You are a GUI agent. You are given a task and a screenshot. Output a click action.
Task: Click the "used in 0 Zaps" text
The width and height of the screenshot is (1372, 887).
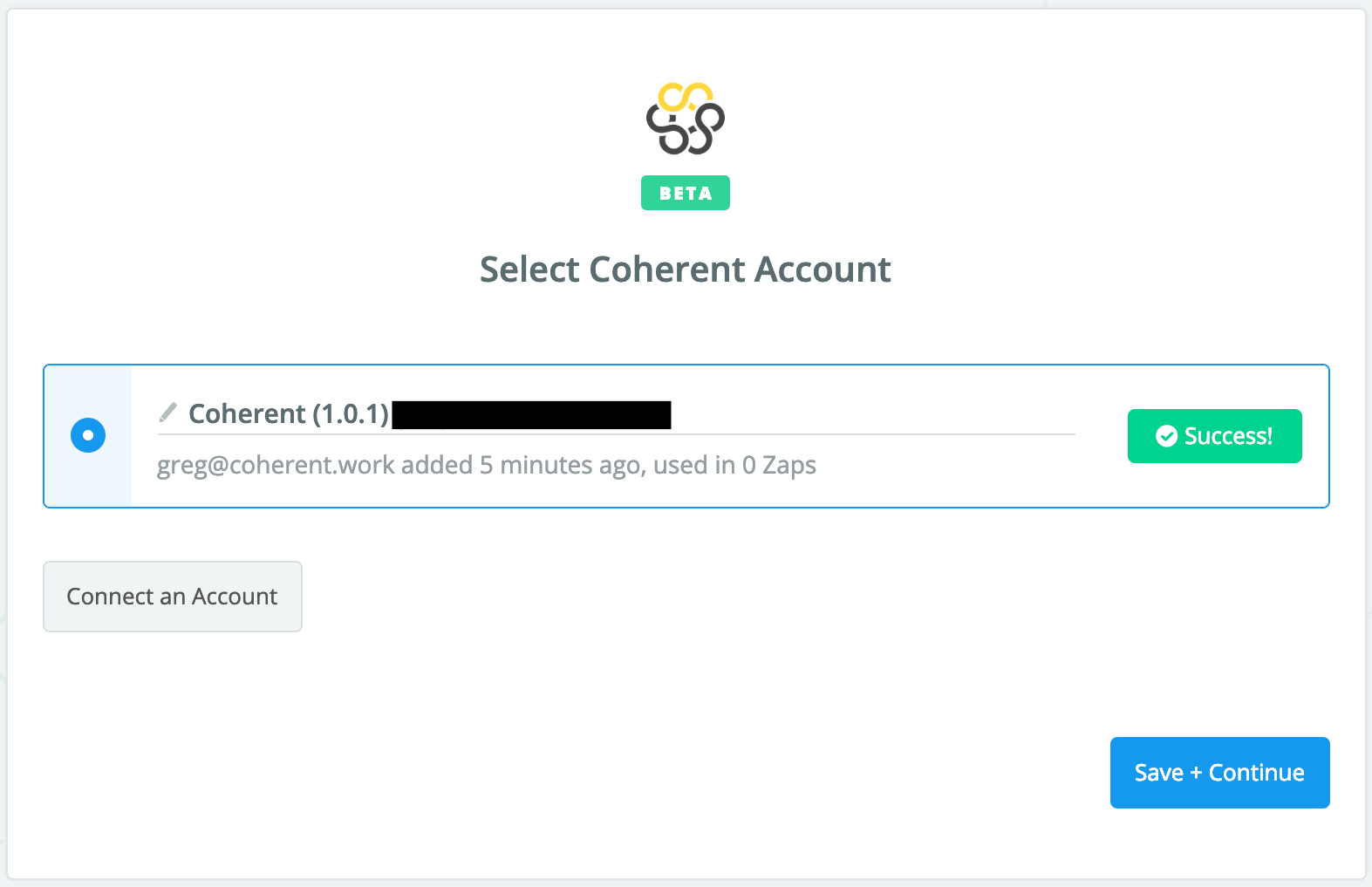(734, 465)
